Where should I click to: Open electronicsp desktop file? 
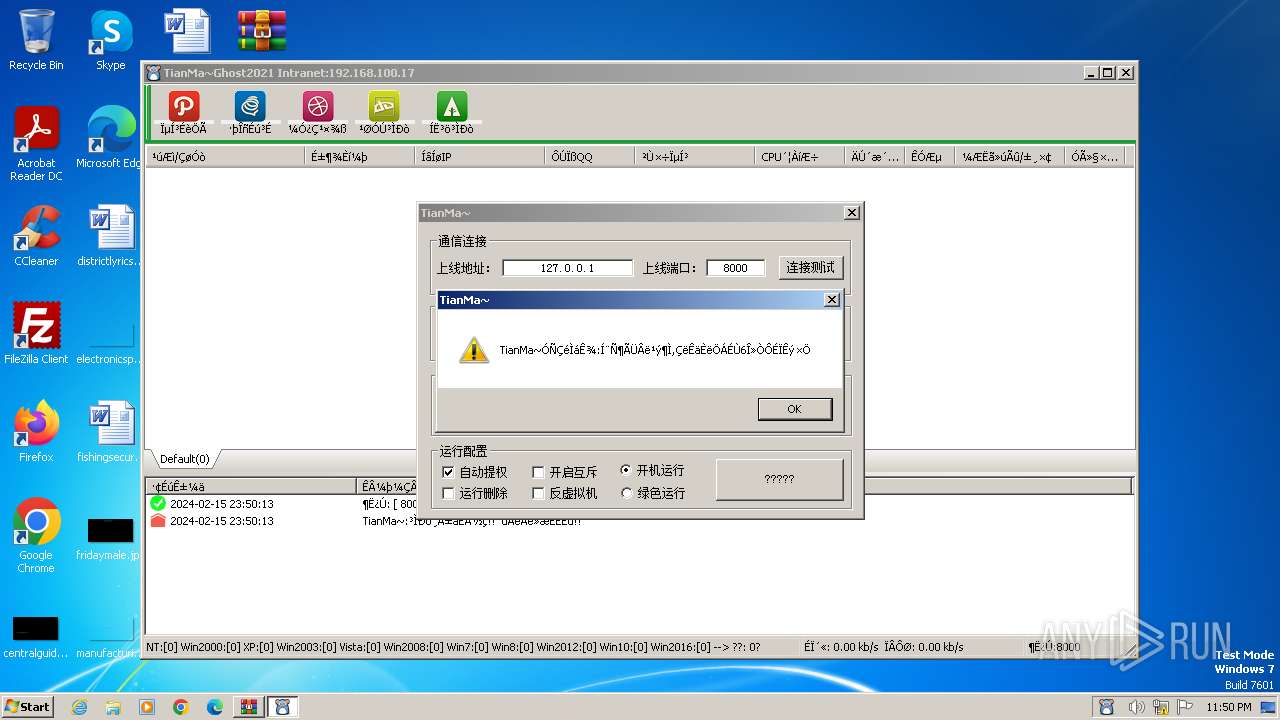[x=110, y=340]
